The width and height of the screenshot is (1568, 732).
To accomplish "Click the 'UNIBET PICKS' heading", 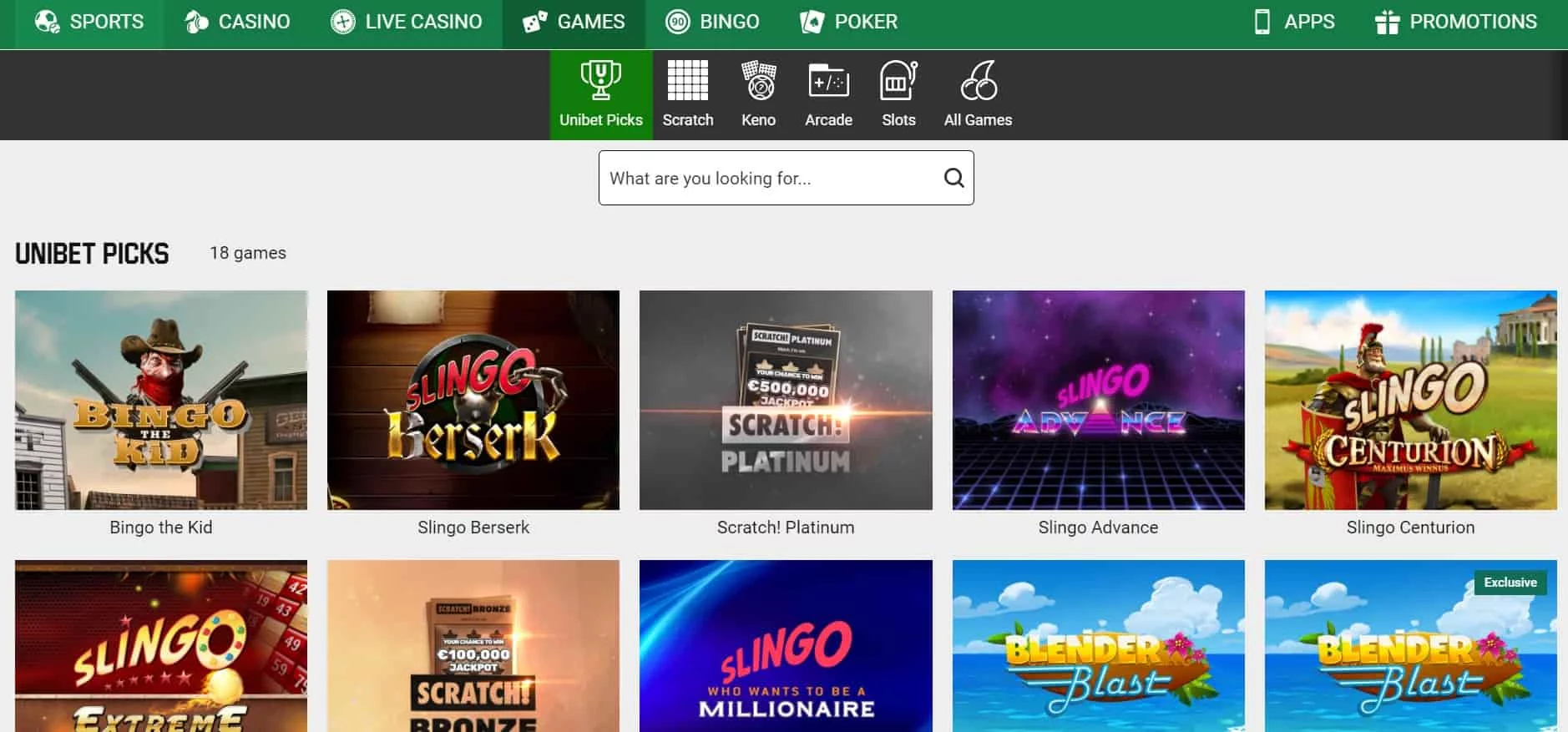I will click(x=92, y=254).
